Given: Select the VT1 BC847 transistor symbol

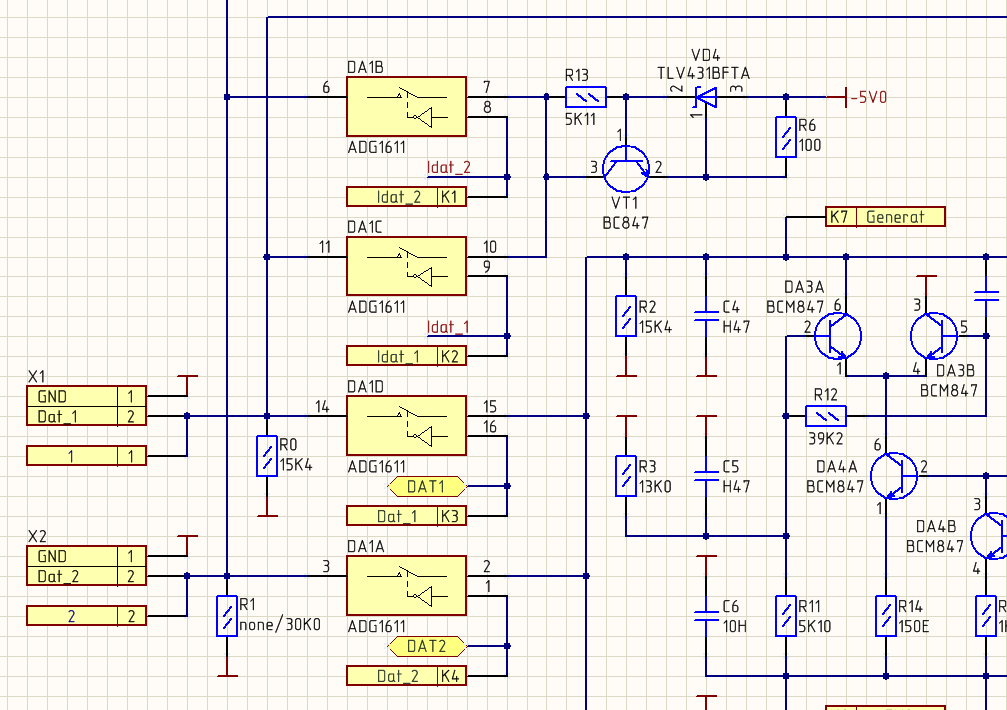Looking at the screenshot, I should [x=626, y=169].
